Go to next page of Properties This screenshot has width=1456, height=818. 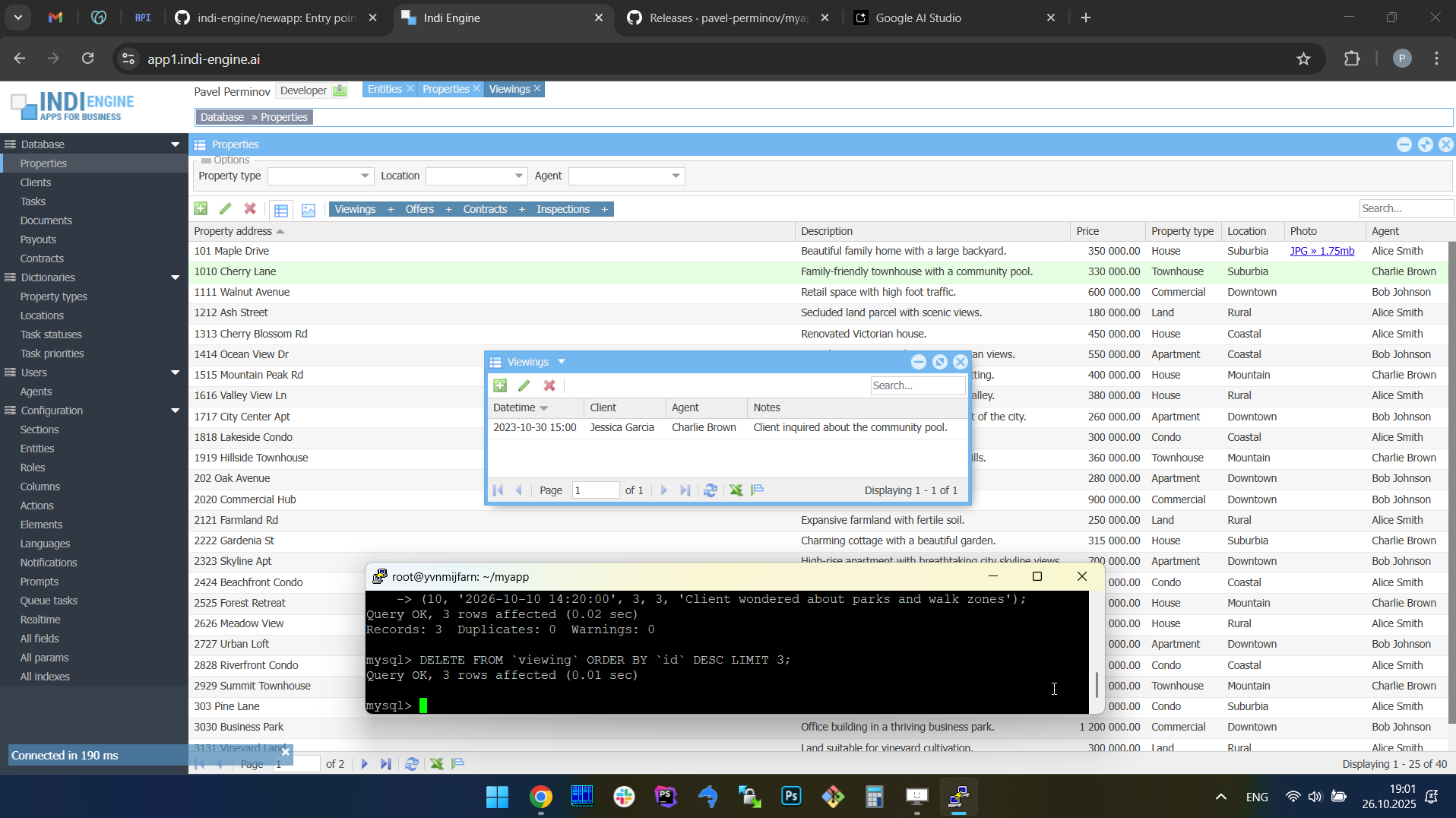point(365,764)
